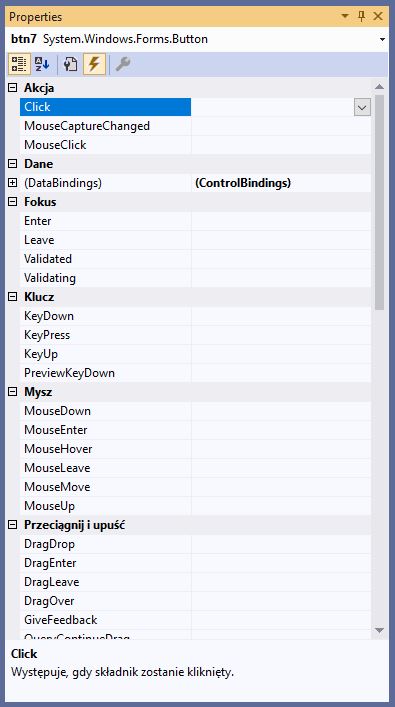Open Property Pages wrench icon
395x707 pixels.
(x=123, y=64)
